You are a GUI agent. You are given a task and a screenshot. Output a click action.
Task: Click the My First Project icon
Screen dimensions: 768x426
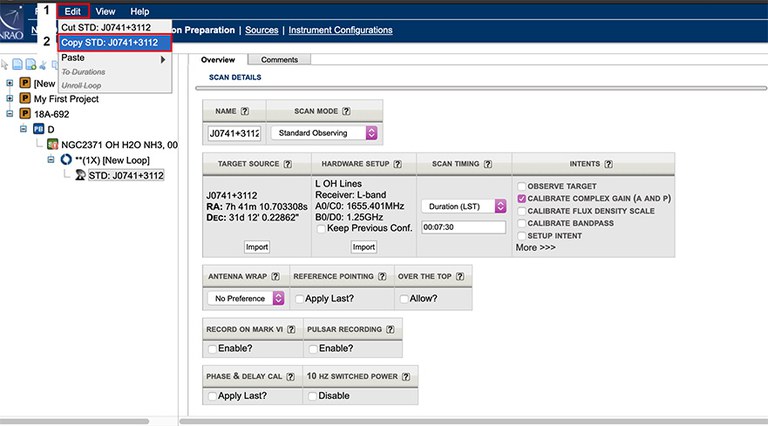click(25, 99)
